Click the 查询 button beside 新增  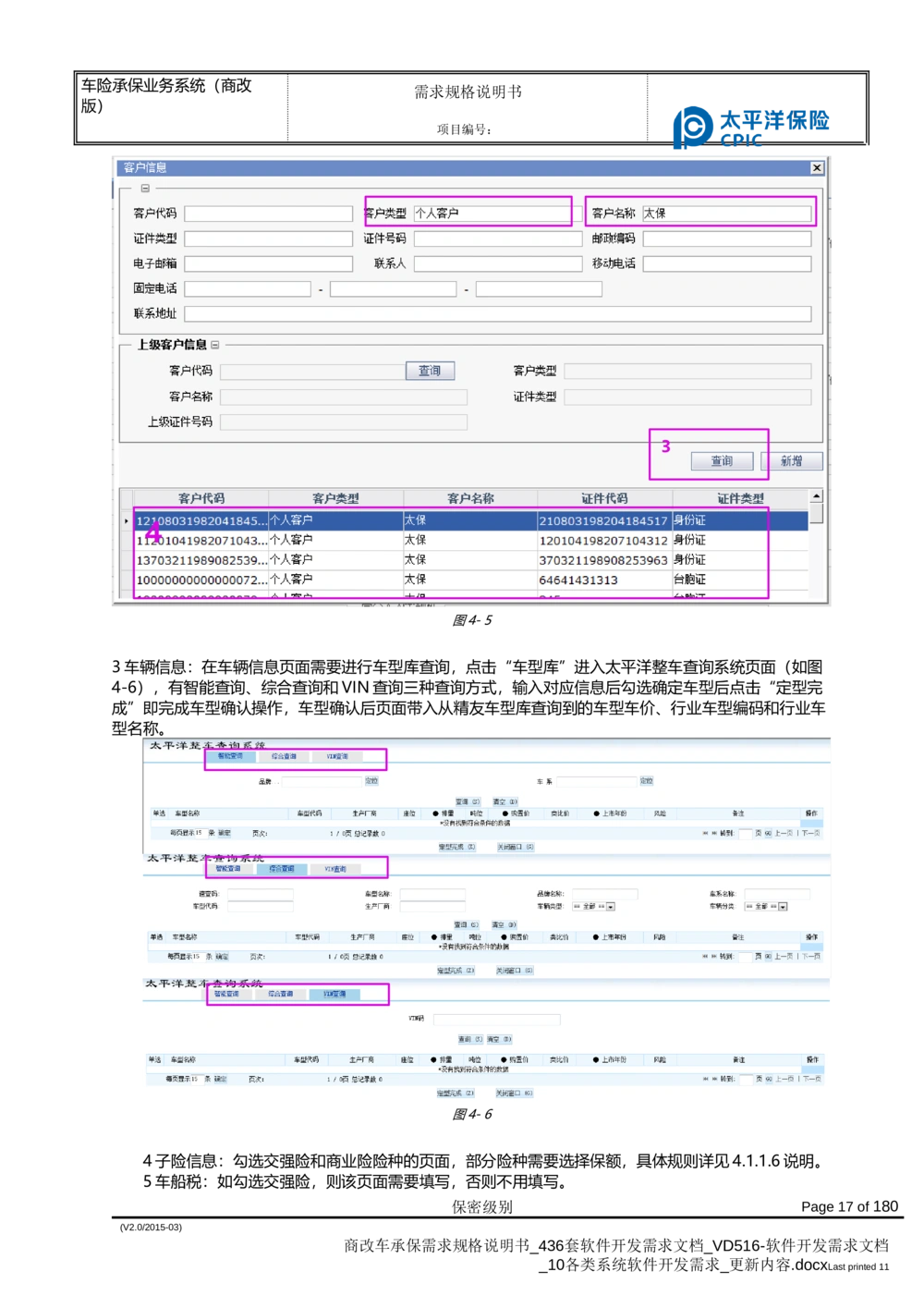pyautogui.click(x=723, y=461)
